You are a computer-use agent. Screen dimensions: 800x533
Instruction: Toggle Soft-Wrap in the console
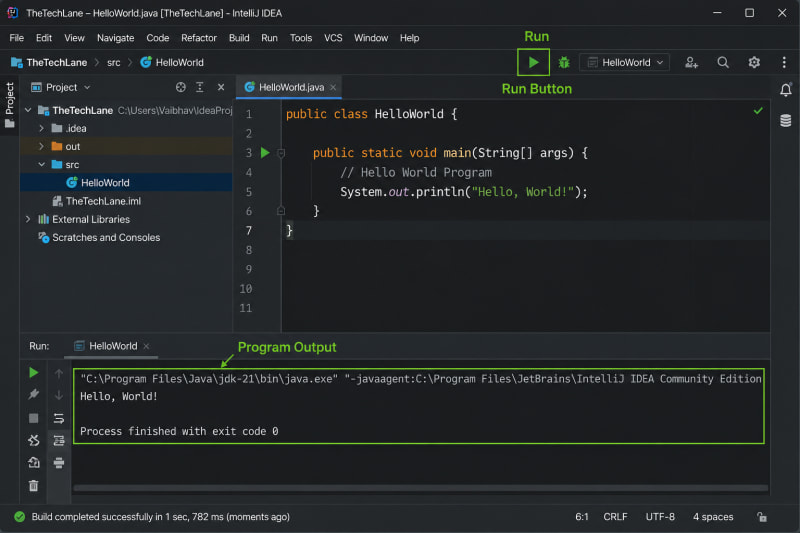59,418
